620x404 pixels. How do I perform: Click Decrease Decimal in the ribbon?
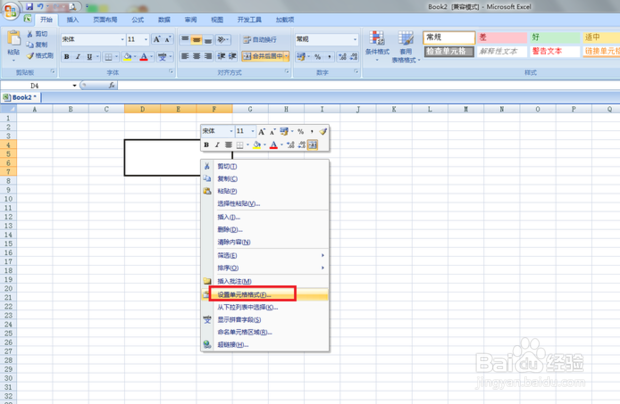click(353, 57)
